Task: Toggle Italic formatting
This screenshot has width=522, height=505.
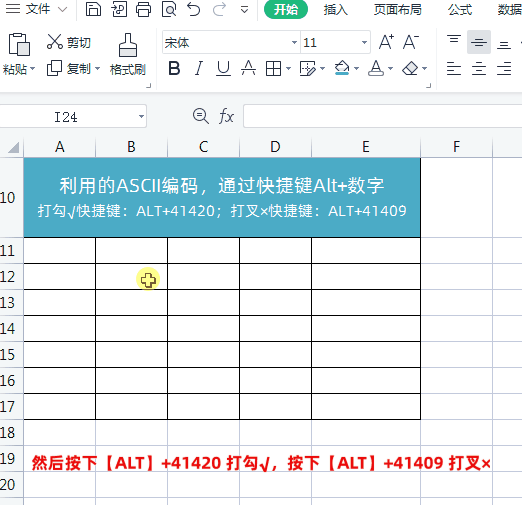Action: (x=199, y=68)
